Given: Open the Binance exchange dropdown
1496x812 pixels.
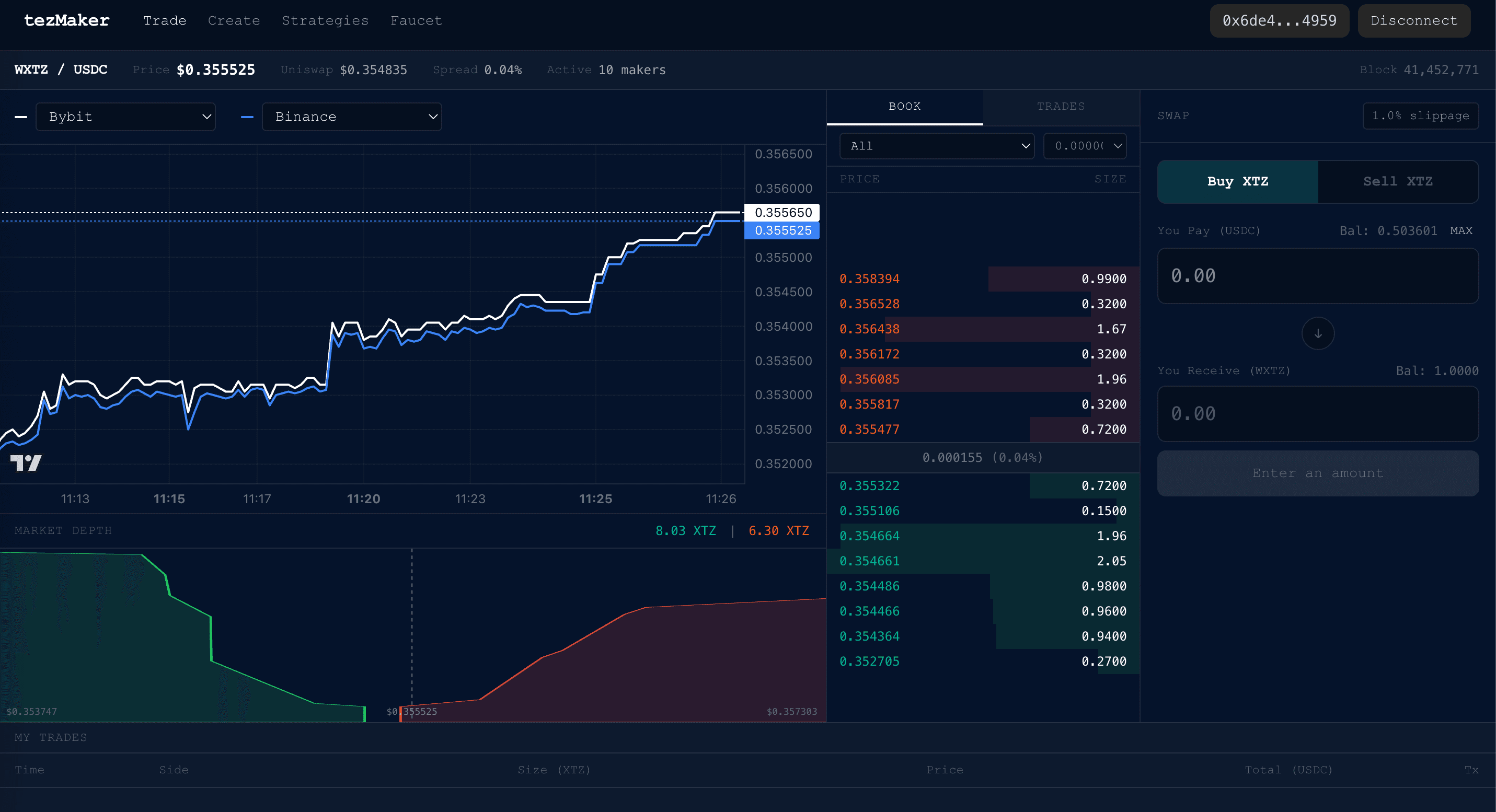Looking at the screenshot, I should [352, 117].
